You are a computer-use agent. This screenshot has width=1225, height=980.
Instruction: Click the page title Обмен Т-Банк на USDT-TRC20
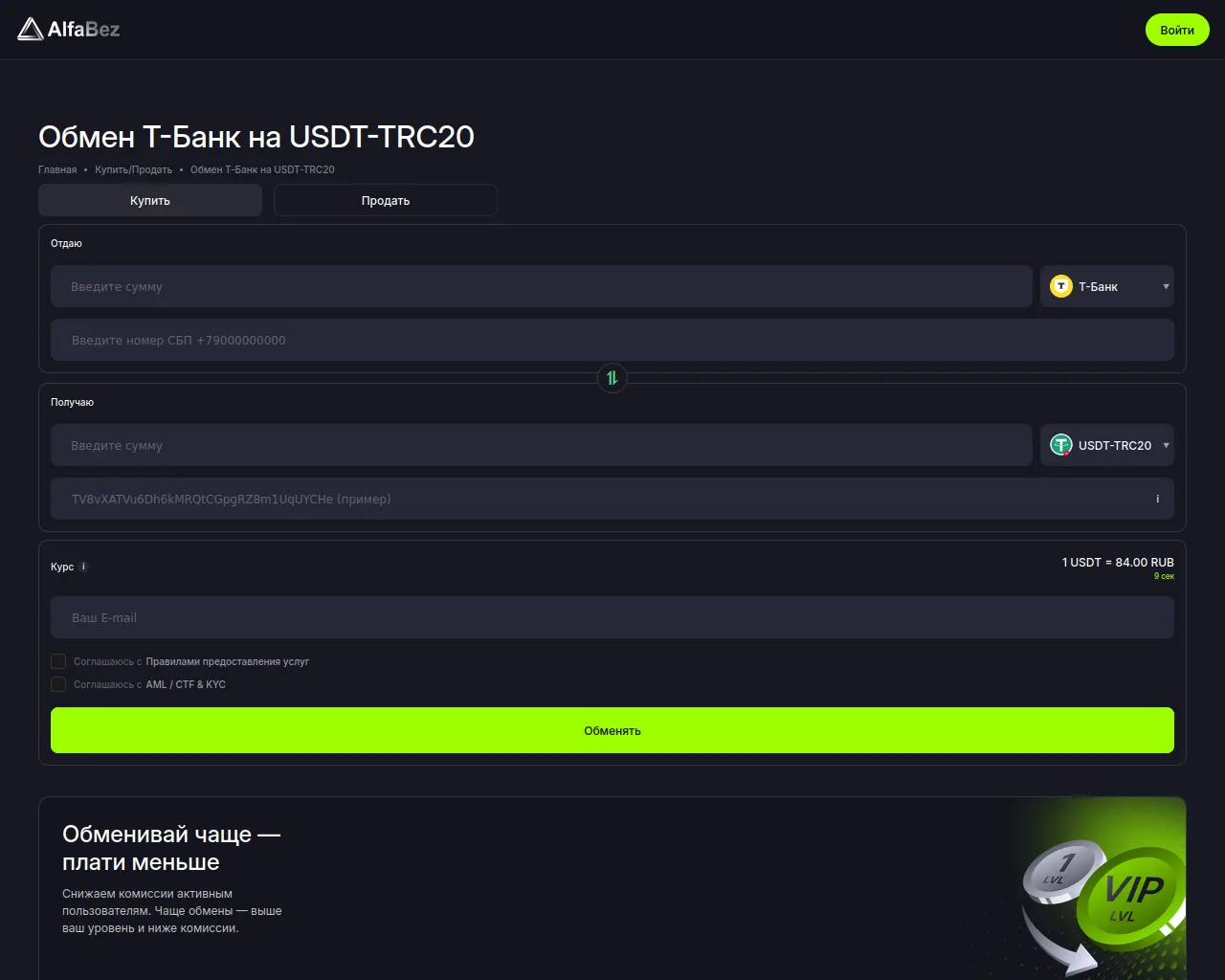pos(256,137)
